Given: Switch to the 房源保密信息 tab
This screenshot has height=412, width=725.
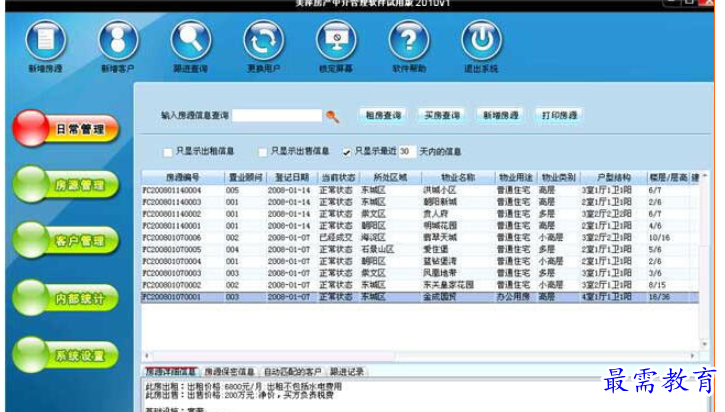Looking at the screenshot, I should pos(229,371).
